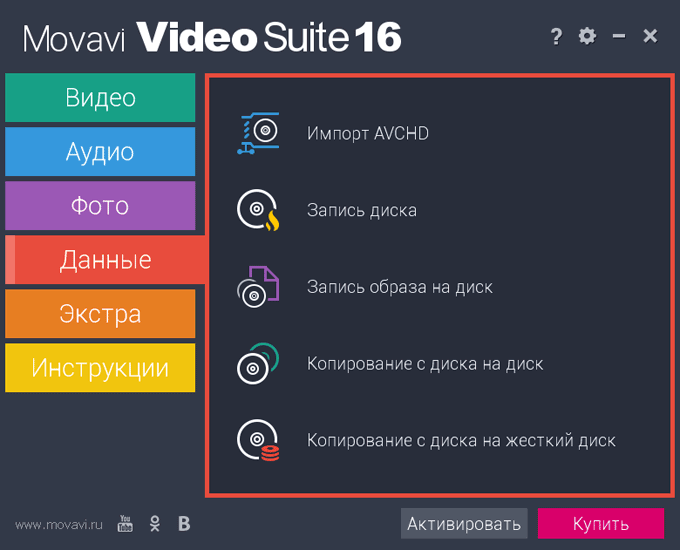Open the VK social icon
The width and height of the screenshot is (680, 550).
point(184,524)
